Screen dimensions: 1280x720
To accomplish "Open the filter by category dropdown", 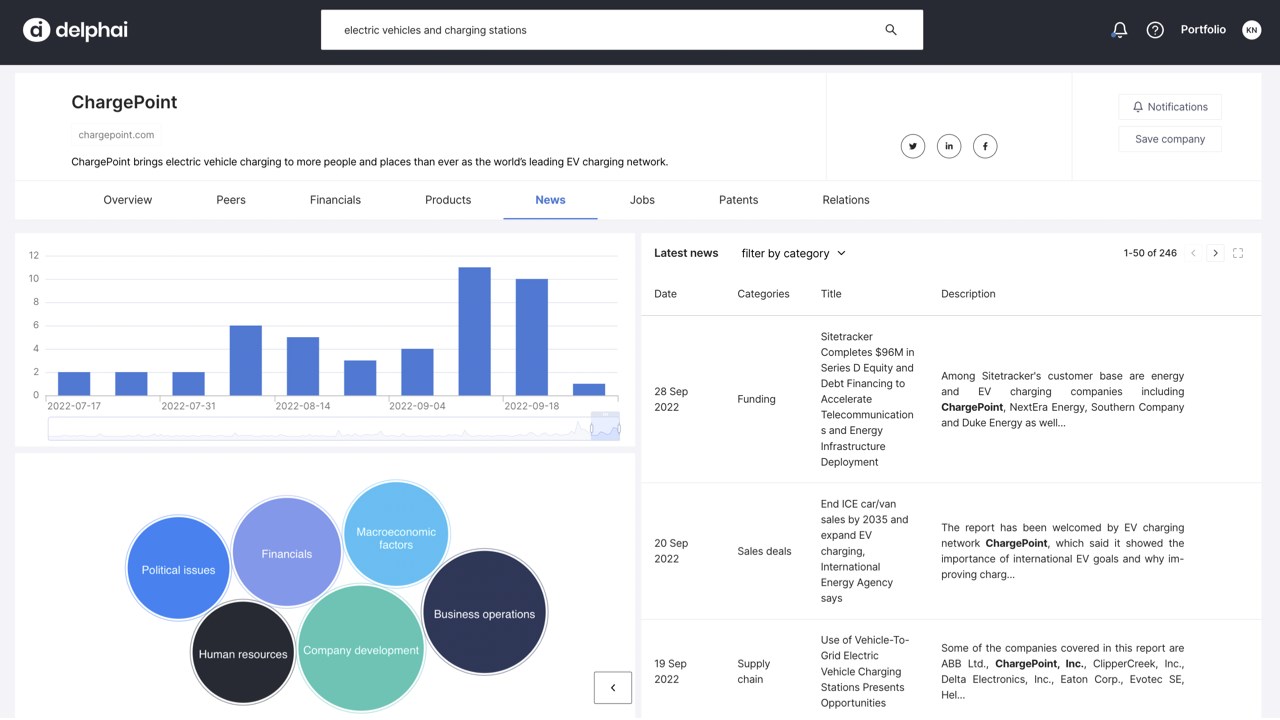I will [x=794, y=253].
